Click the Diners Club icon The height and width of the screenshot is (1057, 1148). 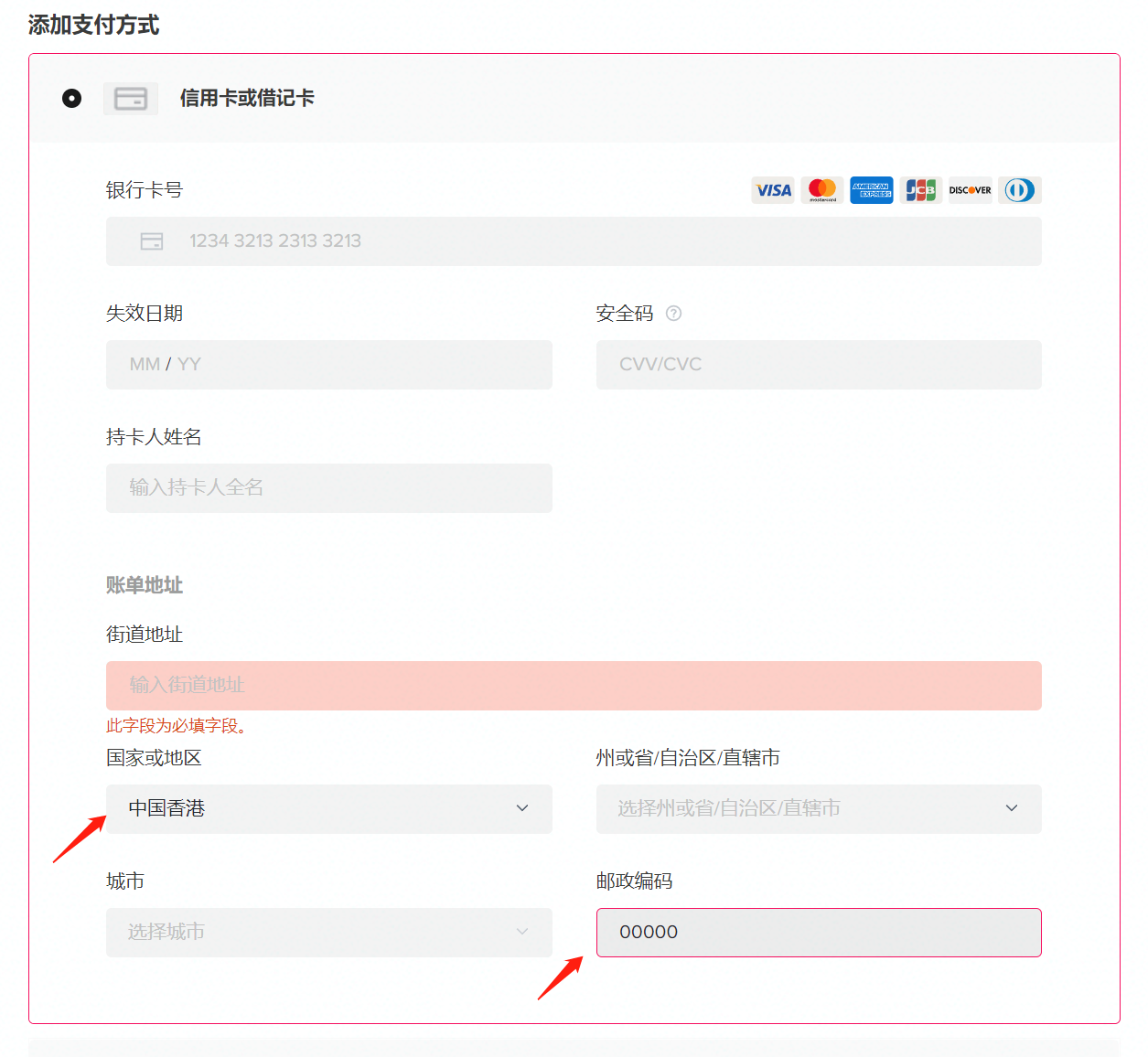pyautogui.click(x=1019, y=190)
